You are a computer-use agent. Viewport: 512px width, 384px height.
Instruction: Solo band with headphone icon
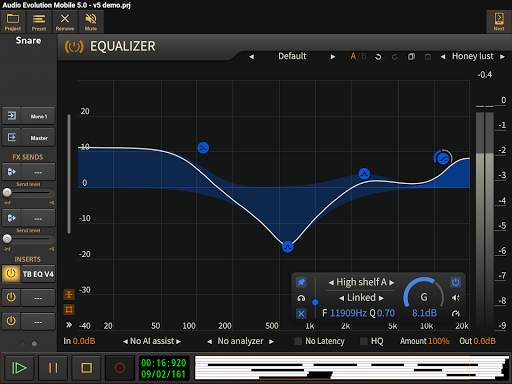301,298
